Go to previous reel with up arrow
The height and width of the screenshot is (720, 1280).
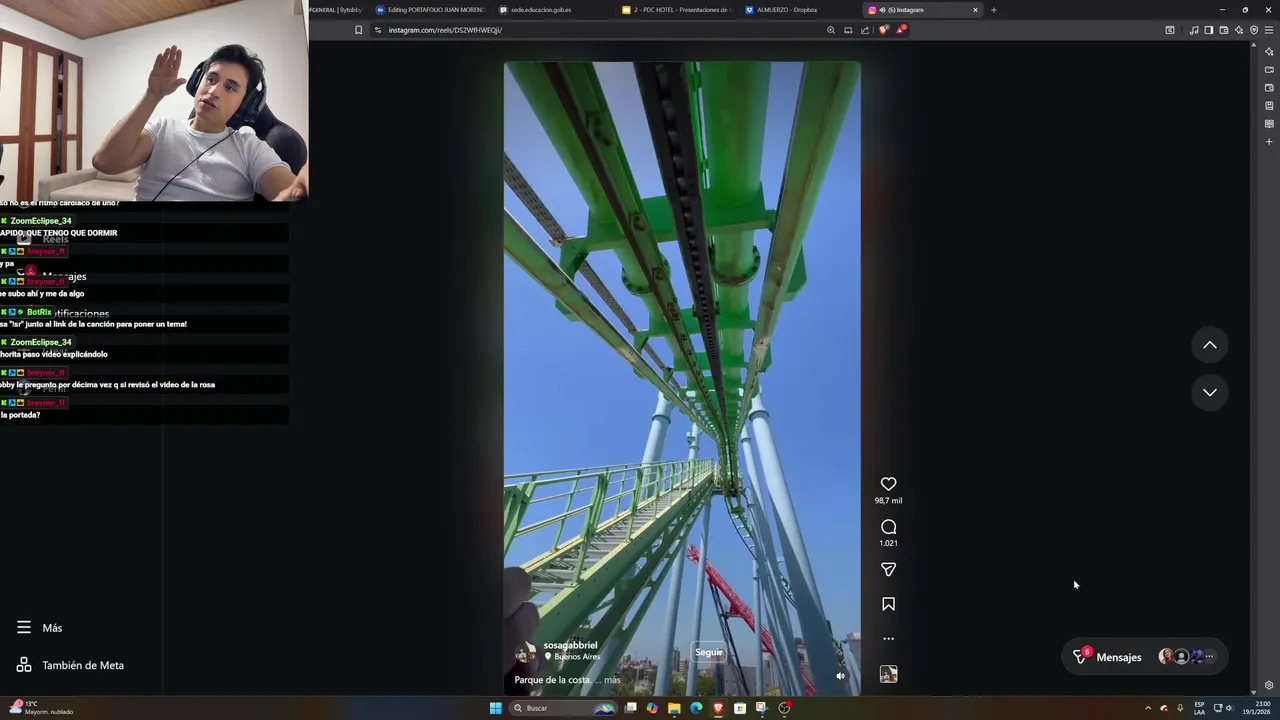(x=1209, y=345)
